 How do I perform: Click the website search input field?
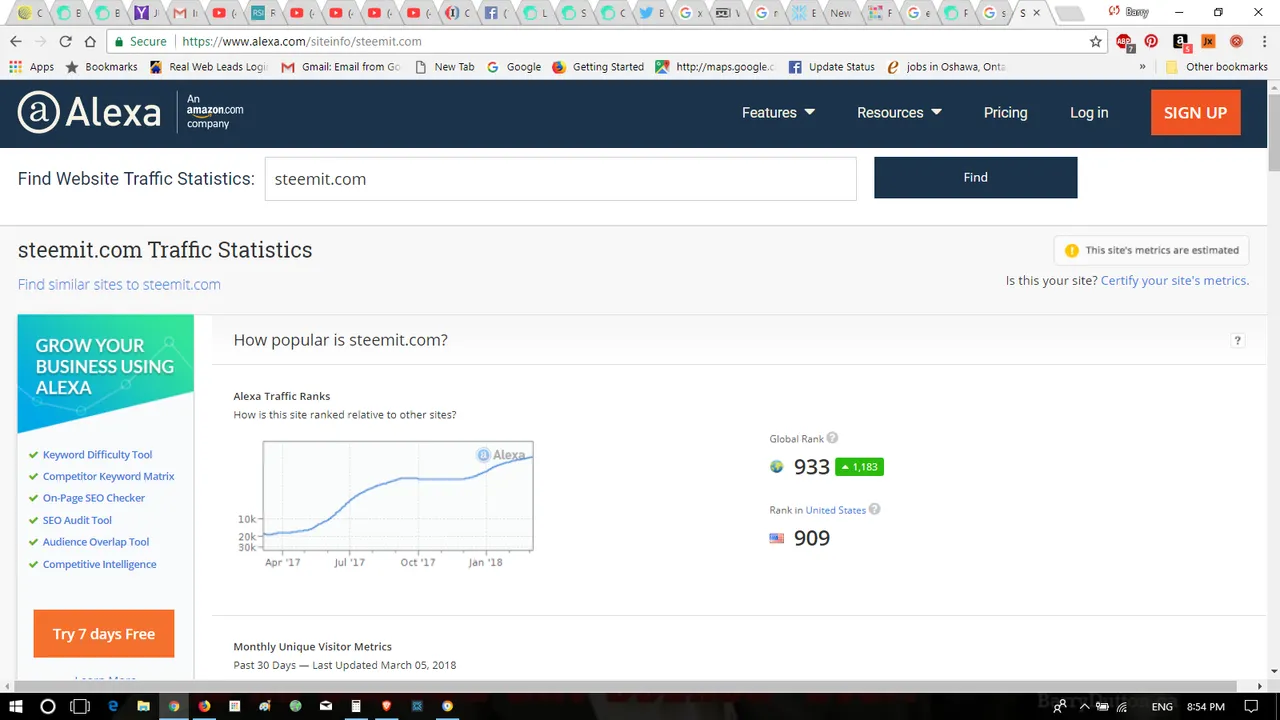pos(560,179)
